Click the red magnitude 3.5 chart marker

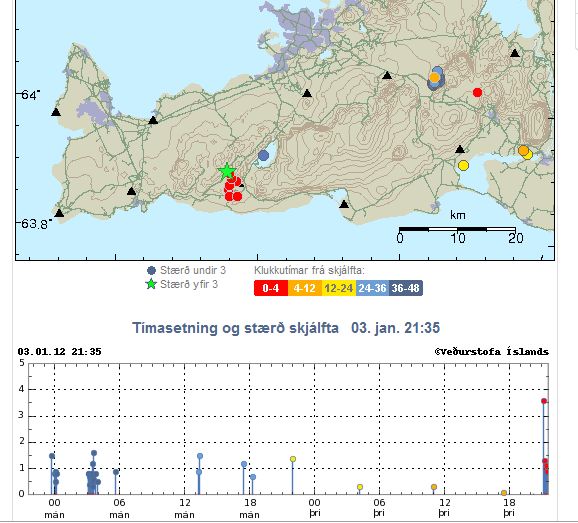(x=544, y=401)
